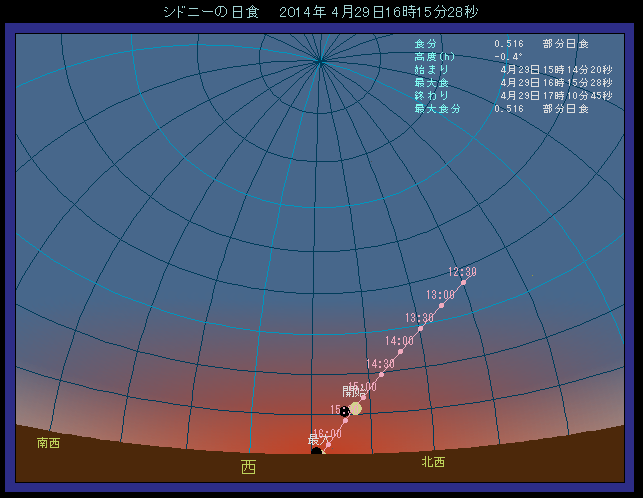Click the 北西 (northwest) direction label
Image resolution: width=643 pixels, height=498 pixels.
pos(433,462)
